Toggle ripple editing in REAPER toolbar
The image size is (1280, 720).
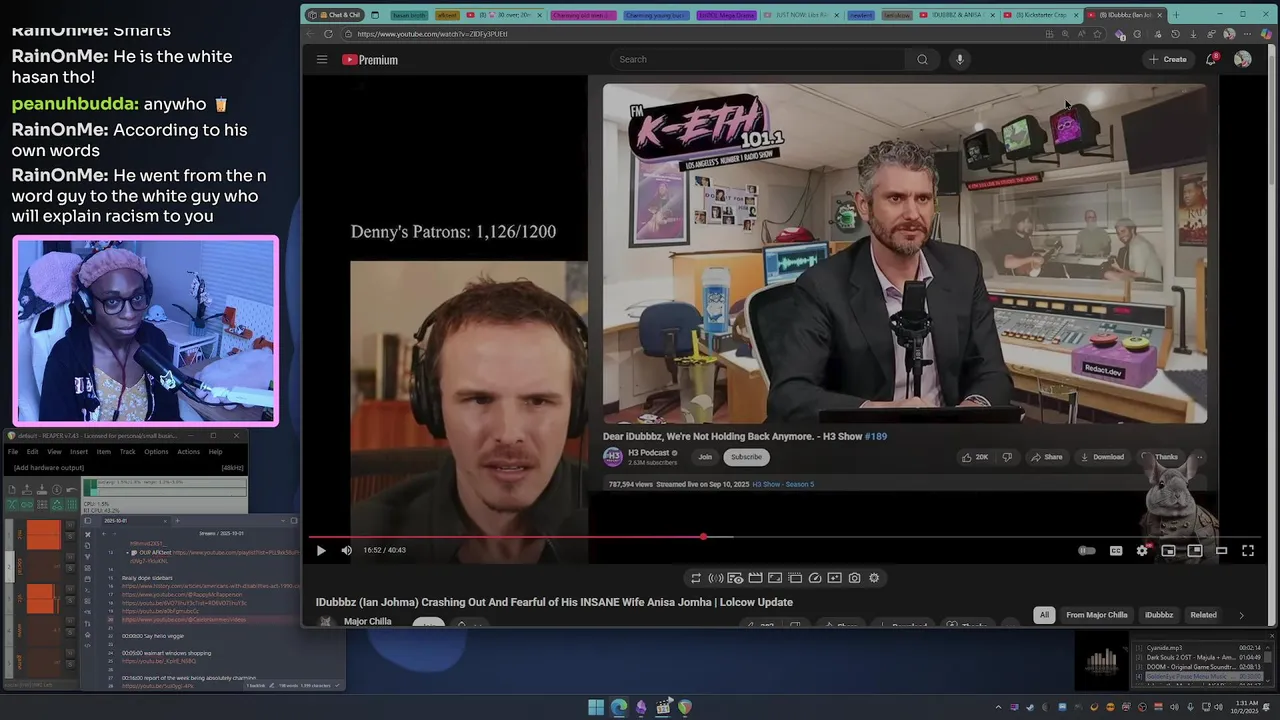pos(42,505)
